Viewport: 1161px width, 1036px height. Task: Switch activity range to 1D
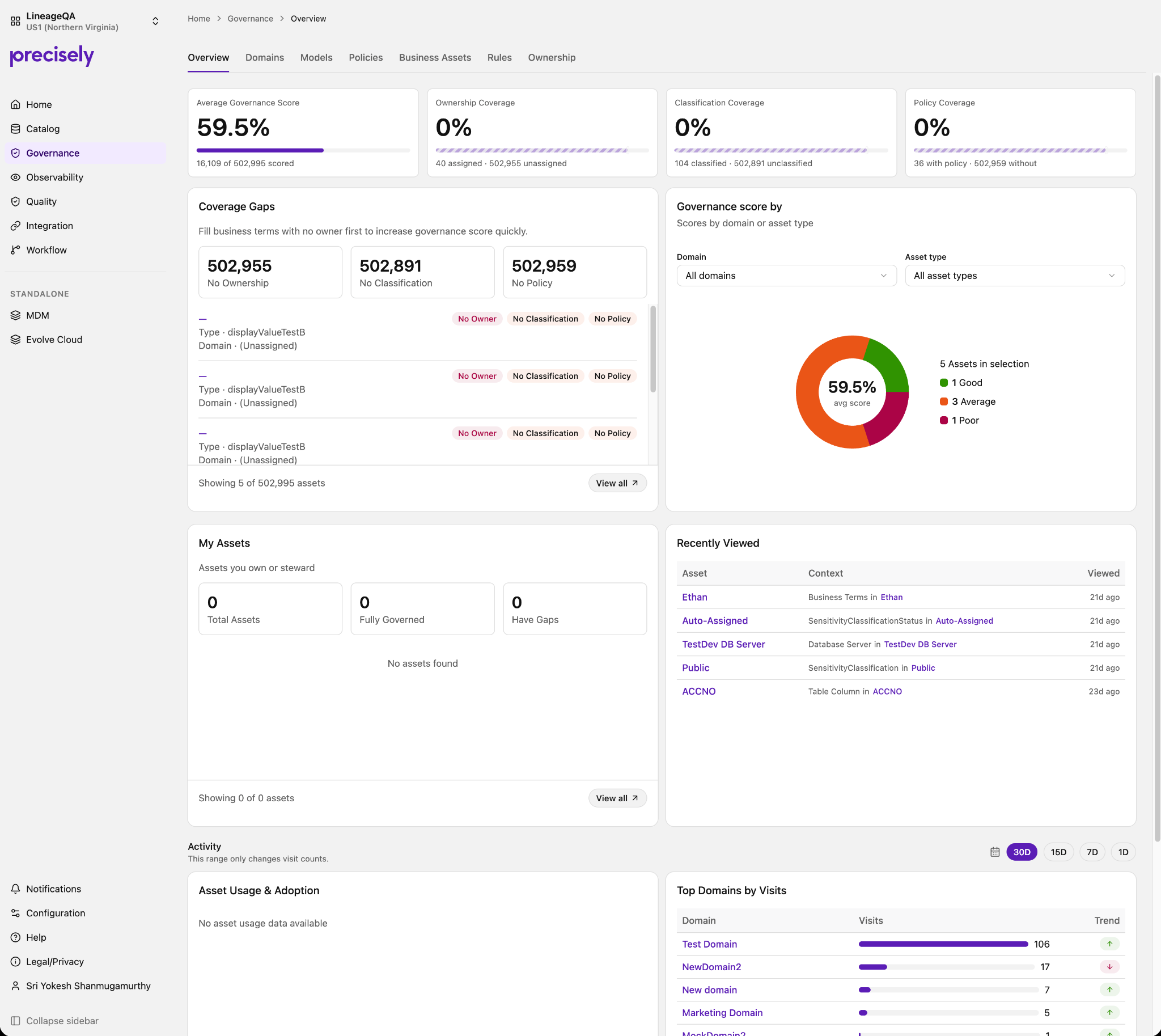1124,852
